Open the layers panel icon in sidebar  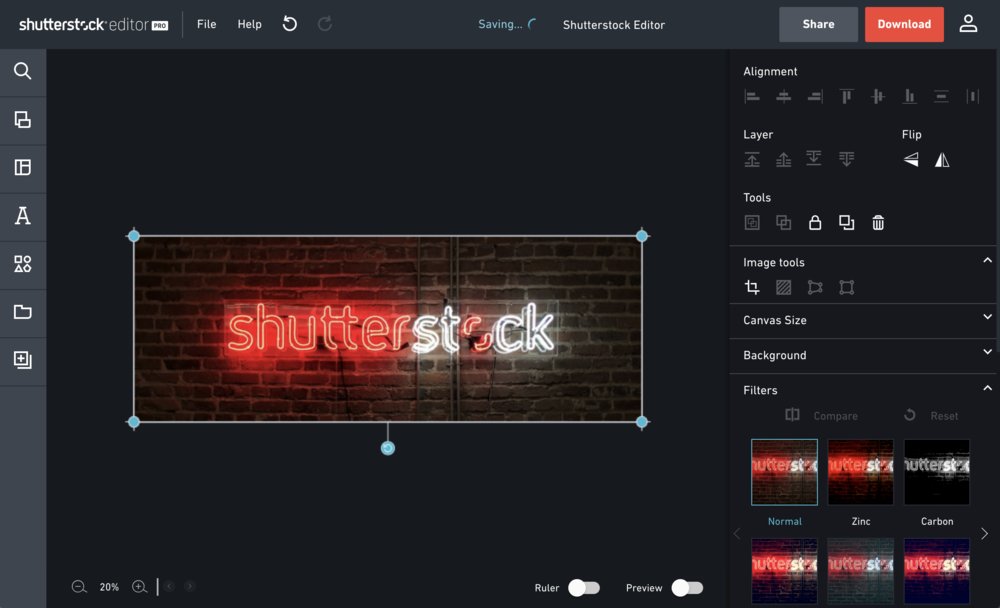(x=22, y=119)
